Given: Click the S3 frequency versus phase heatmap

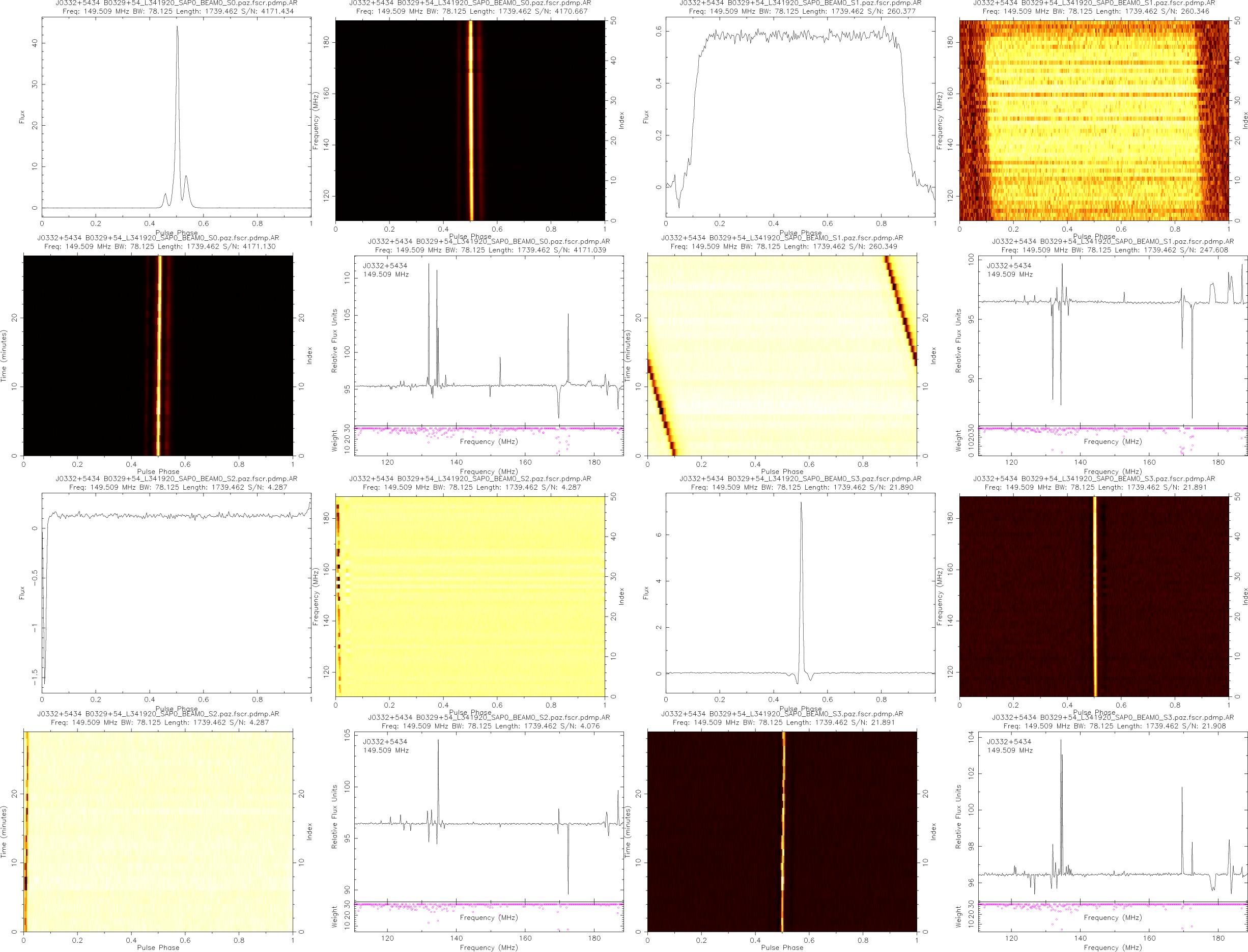Looking at the screenshot, I should 1093,596.
